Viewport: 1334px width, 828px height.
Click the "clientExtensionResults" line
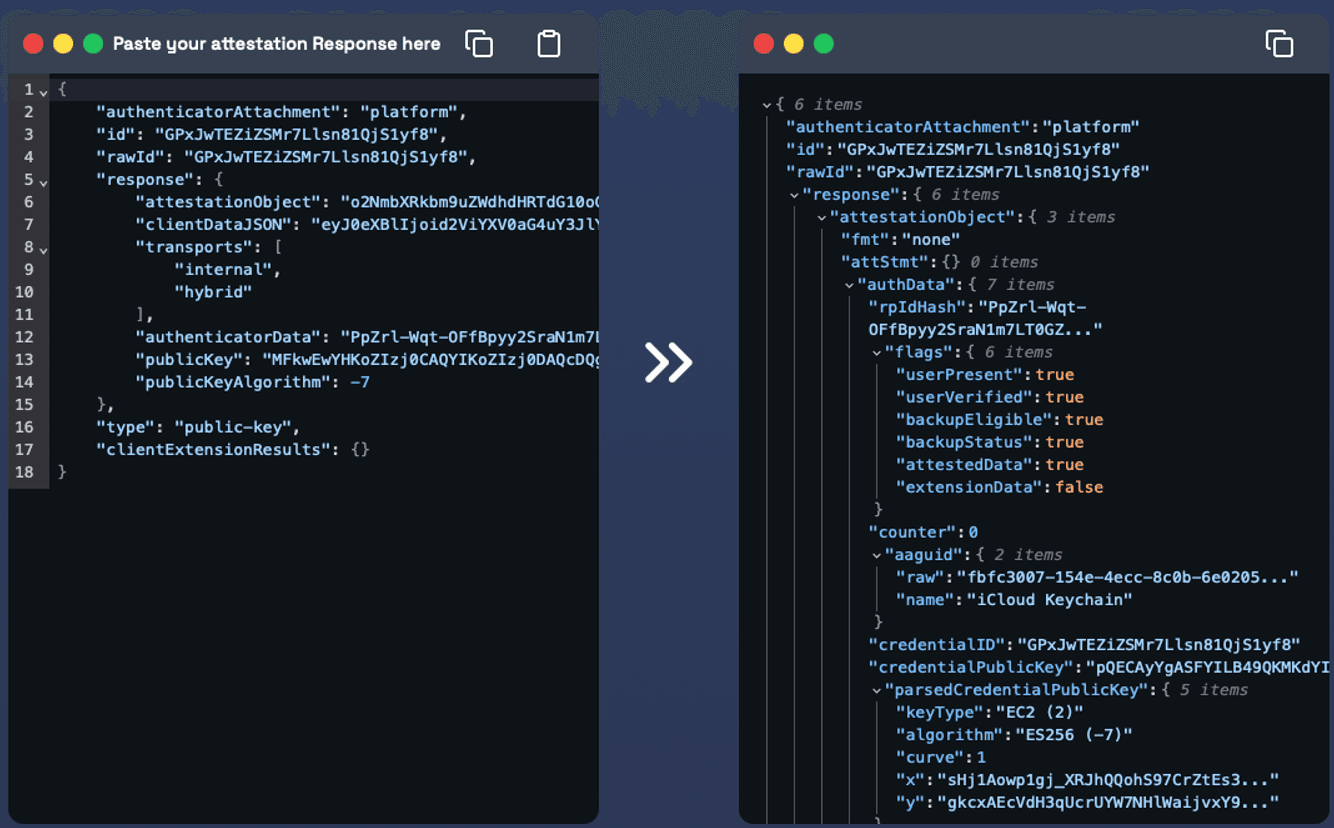[233, 449]
